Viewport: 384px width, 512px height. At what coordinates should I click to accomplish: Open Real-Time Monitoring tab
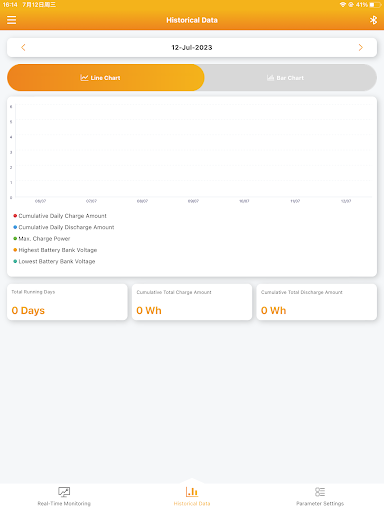pyautogui.click(x=64, y=496)
